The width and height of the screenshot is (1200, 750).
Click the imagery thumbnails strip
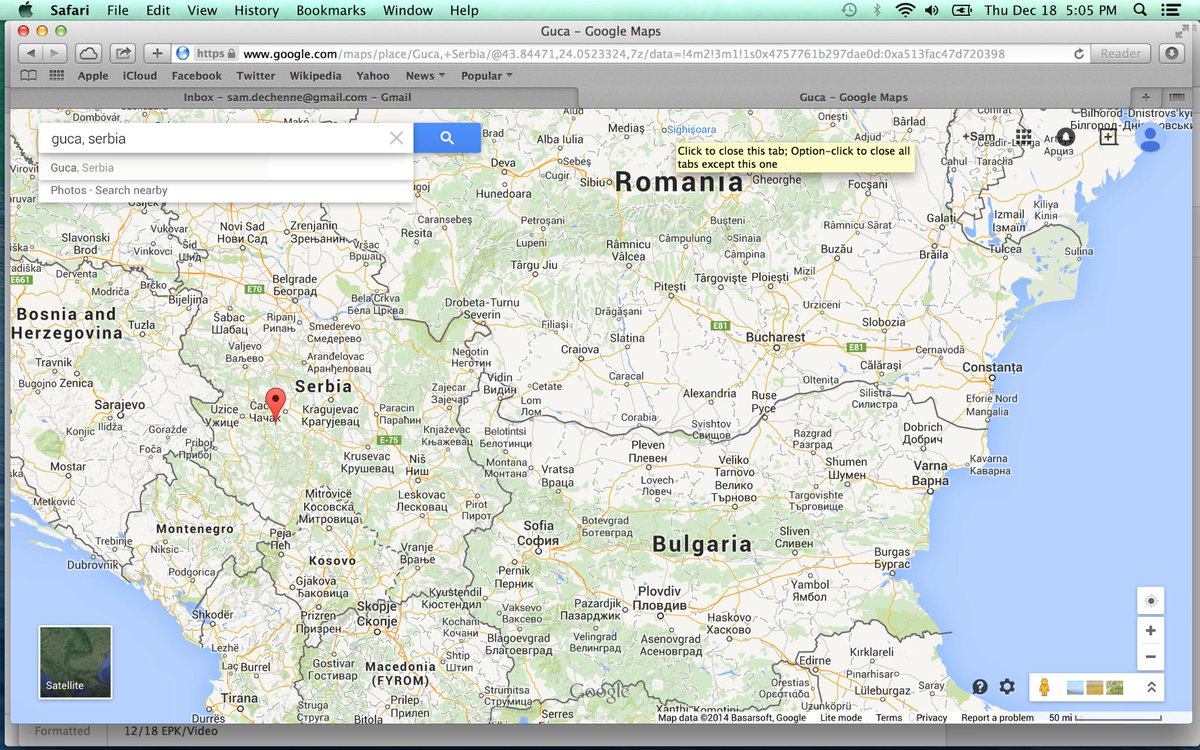[1095, 687]
